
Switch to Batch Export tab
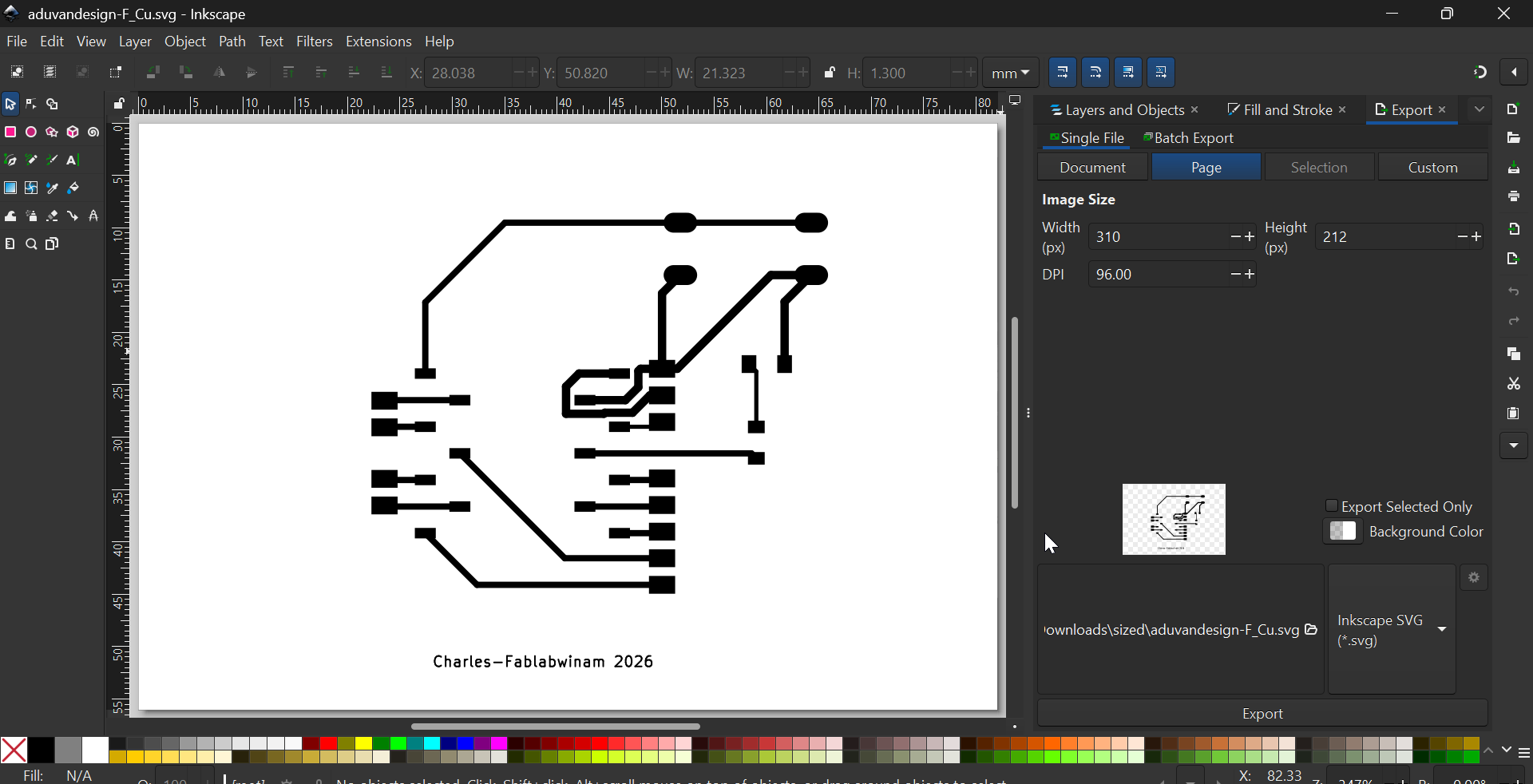point(1189,139)
